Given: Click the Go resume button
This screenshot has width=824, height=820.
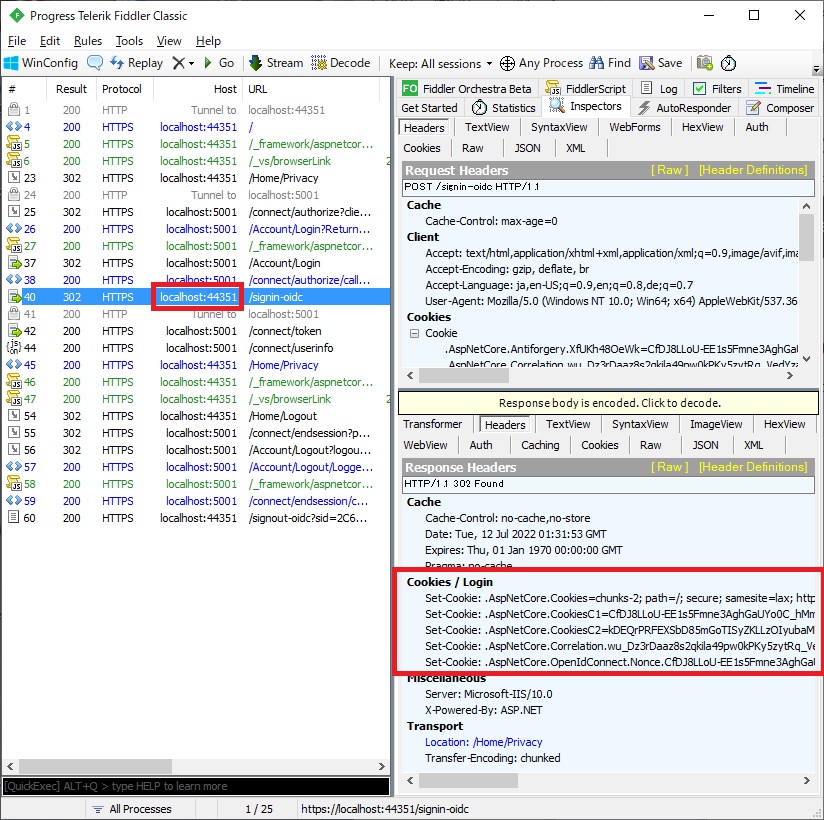Looking at the screenshot, I should pyautogui.click(x=219, y=63).
